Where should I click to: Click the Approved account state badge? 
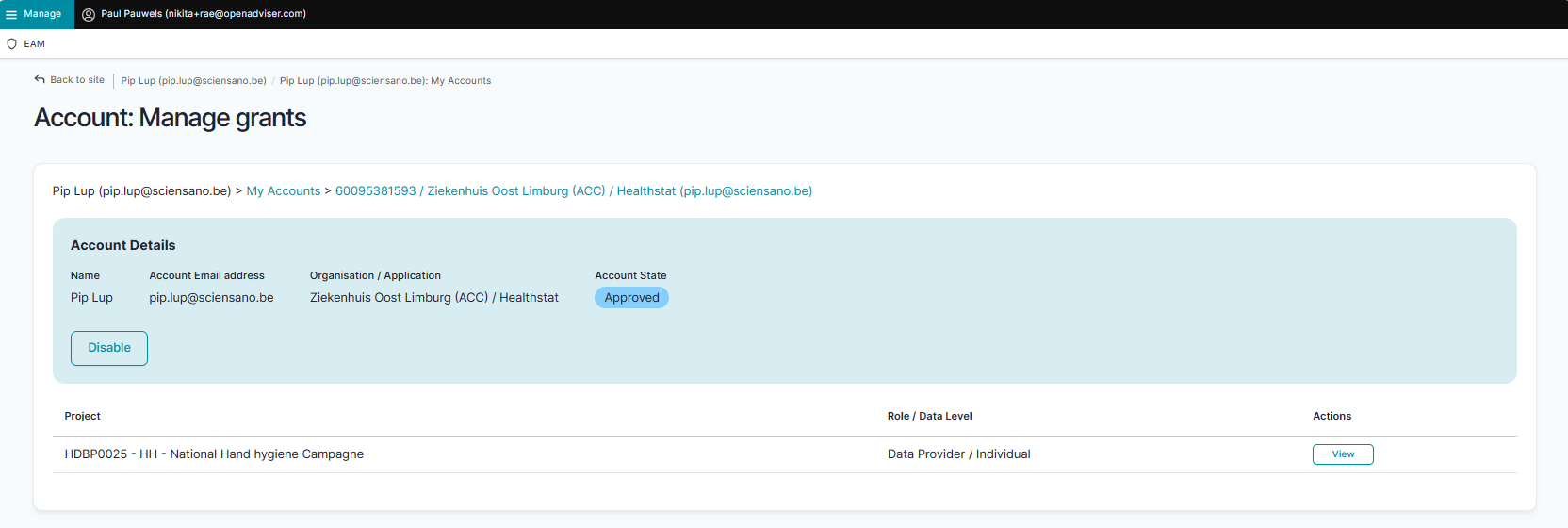click(631, 298)
